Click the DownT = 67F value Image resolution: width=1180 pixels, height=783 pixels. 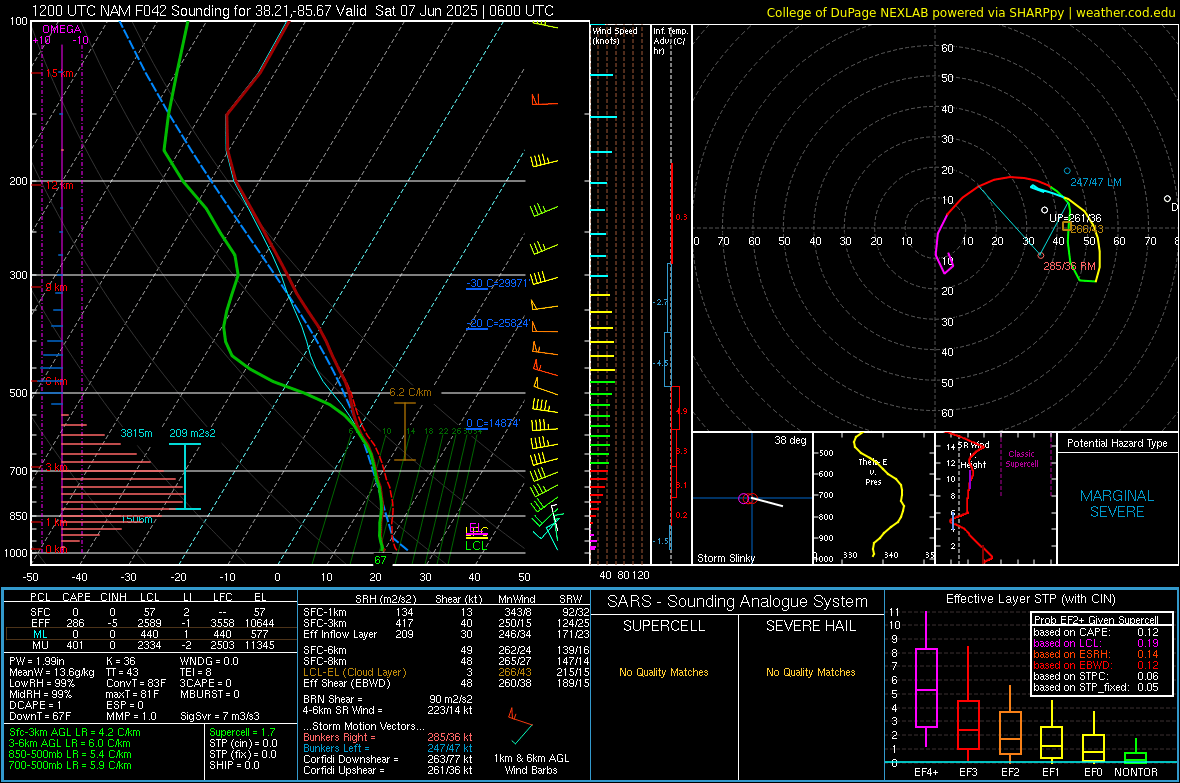[x=40, y=716]
